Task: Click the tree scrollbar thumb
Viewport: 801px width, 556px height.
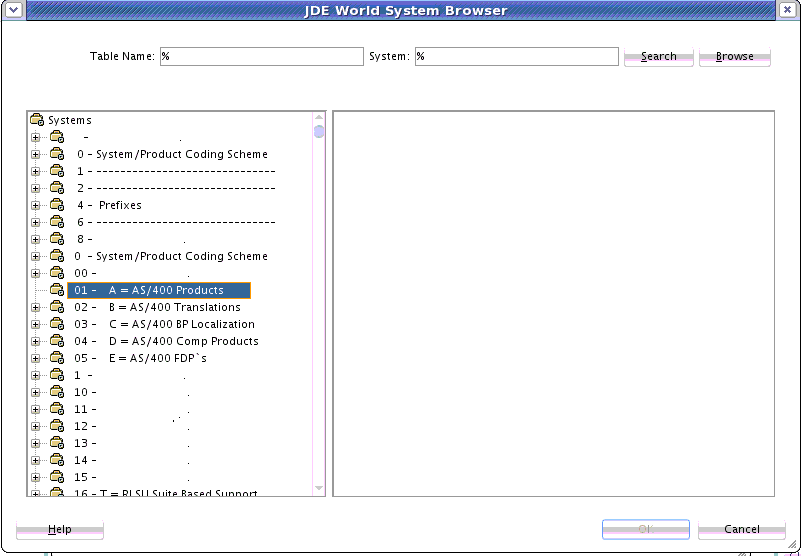Action: pyautogui.click(x=319, y=132)
